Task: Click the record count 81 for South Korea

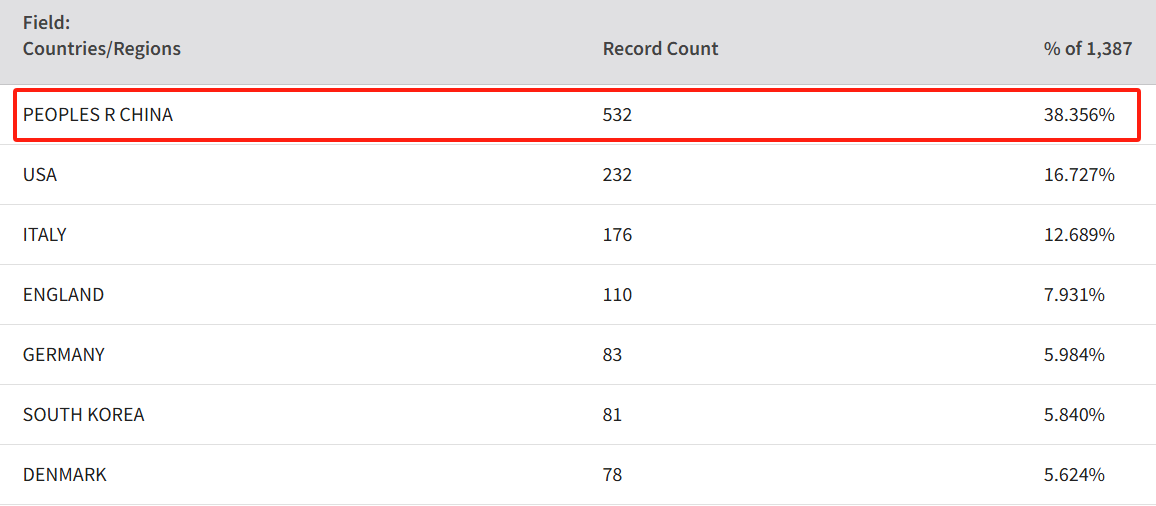Action: 613,415
